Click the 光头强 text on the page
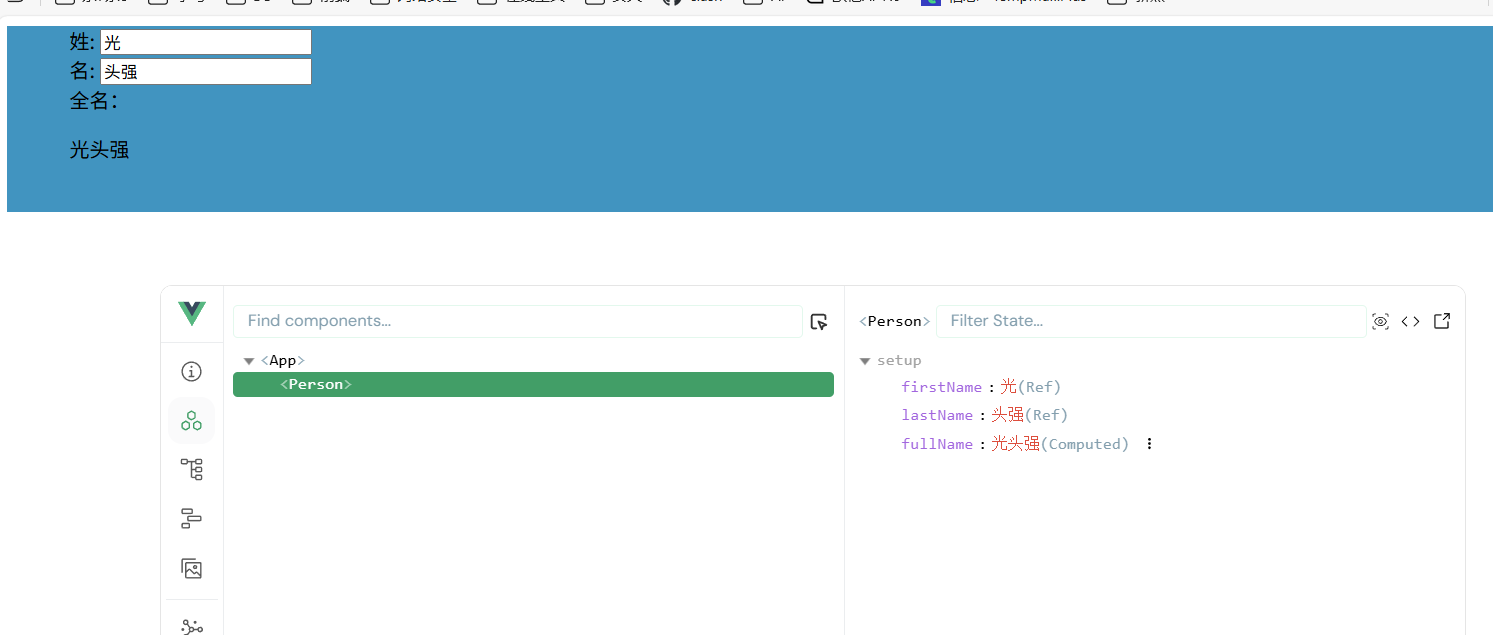The width and height of the screenshot is (1493, 635). pyautogui.click(x=99, y=150)
